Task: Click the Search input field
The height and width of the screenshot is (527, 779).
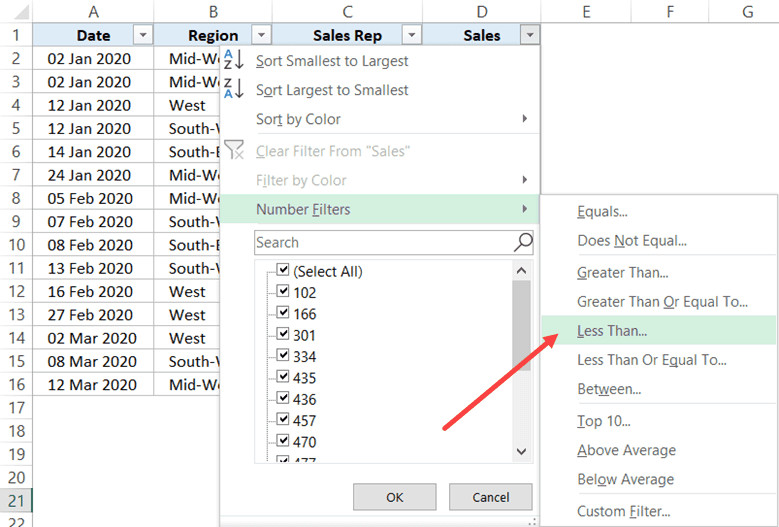Action: tap(380, 242)
